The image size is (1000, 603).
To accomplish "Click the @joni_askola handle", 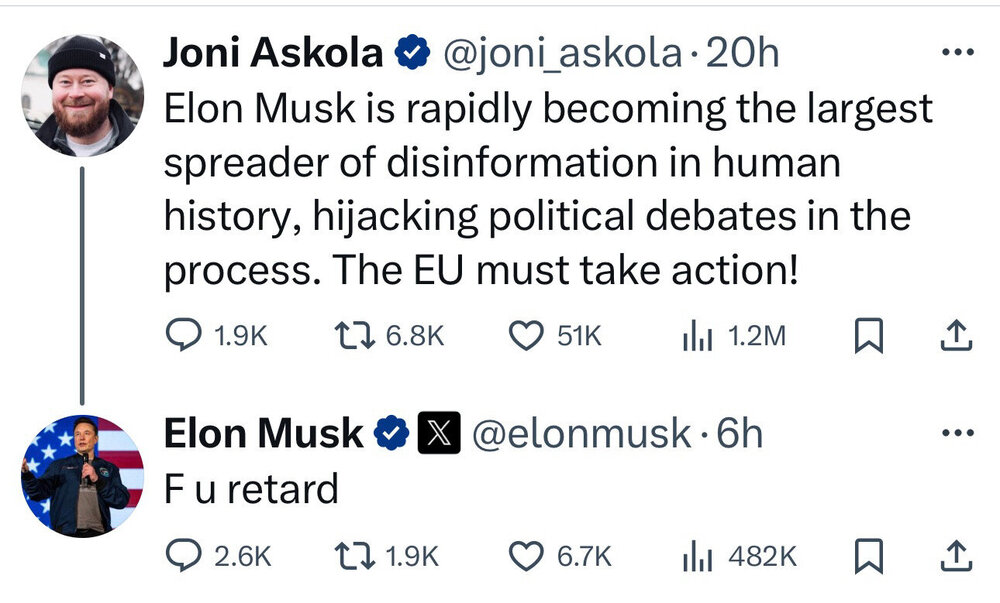I will (x=561, y=53).
